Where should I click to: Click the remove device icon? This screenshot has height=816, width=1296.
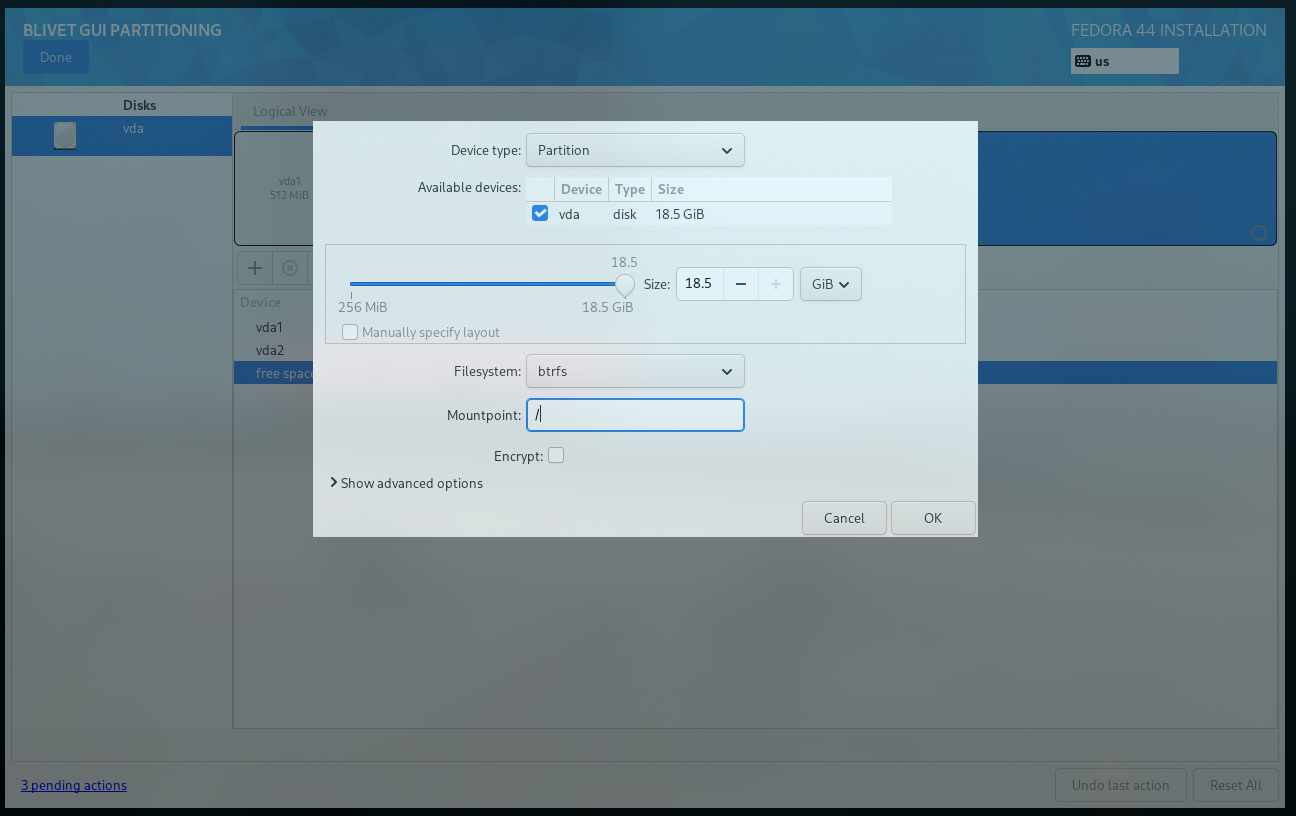pos(290,268)
